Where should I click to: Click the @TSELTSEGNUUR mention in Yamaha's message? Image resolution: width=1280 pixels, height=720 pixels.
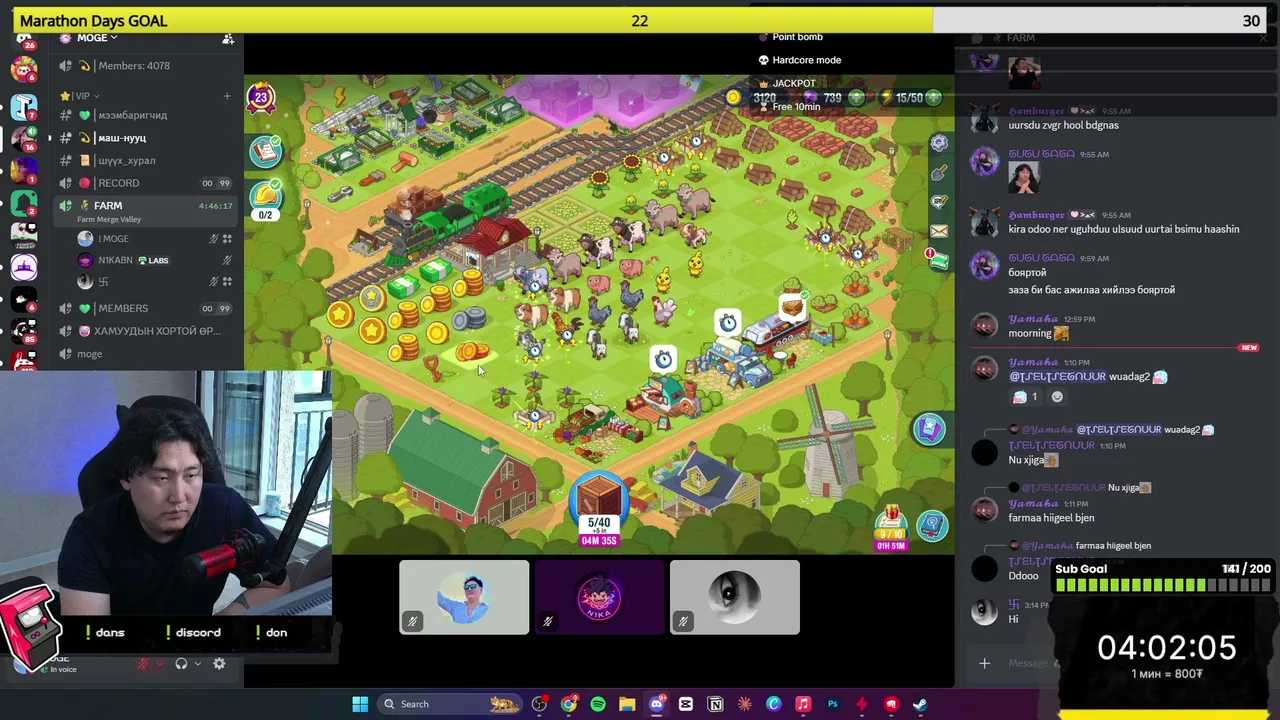coord(1057,377)
